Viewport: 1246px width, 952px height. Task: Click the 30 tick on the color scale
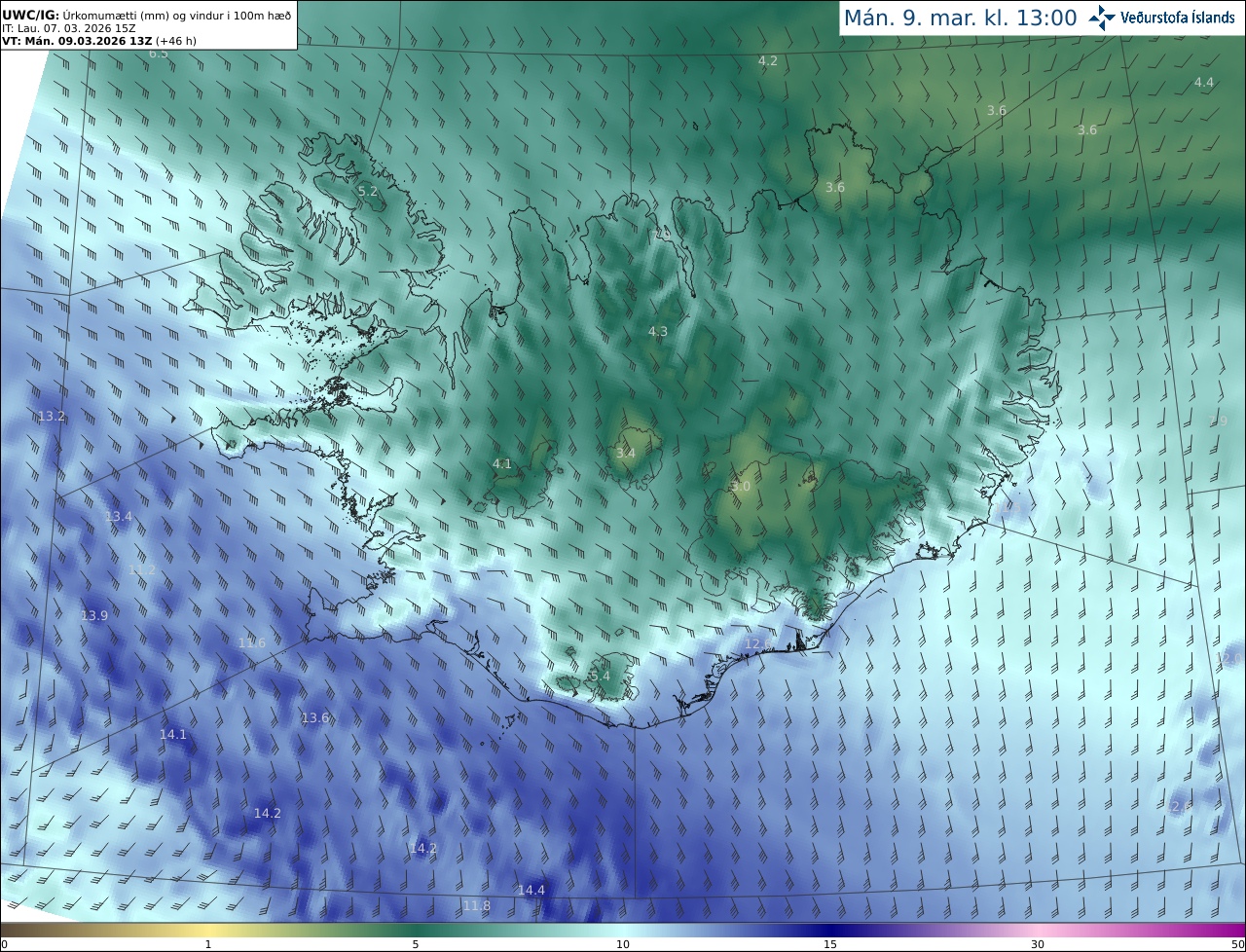pyautogui.click(x=1038, y=944)
